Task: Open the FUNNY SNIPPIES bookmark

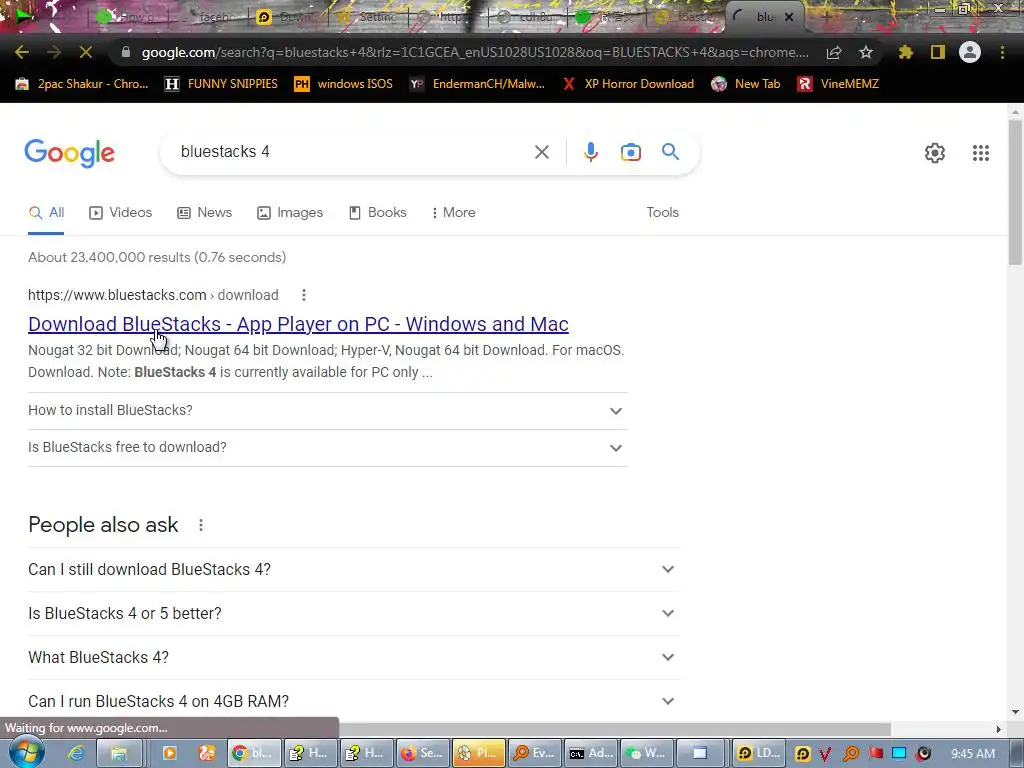Action: (221, 84)
